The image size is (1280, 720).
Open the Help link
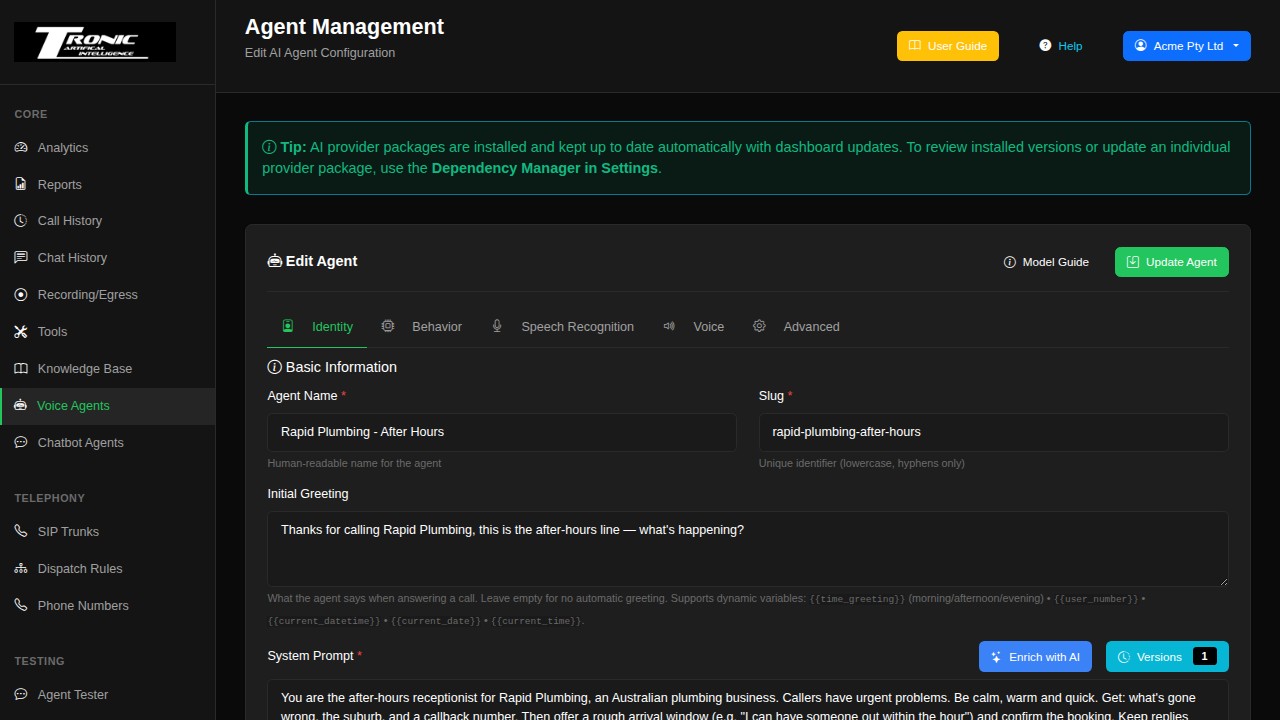(x=1061, y=46)
